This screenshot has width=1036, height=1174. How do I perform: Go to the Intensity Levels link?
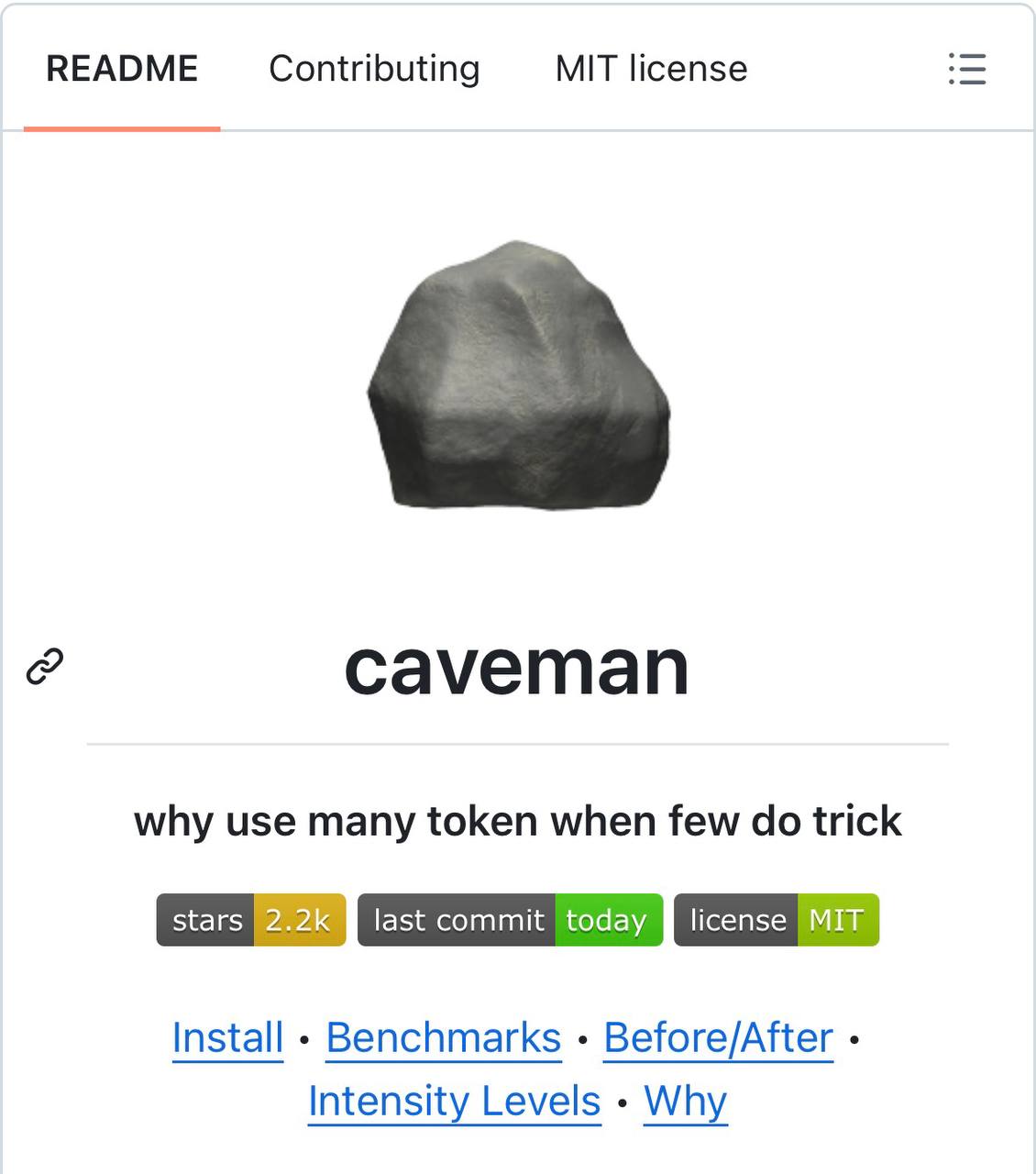455,1102
